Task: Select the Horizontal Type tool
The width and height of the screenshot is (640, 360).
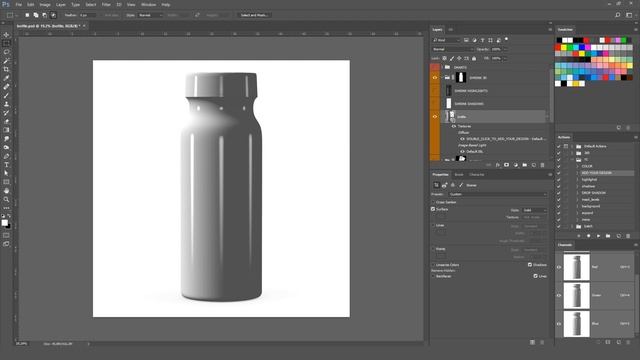Action: point(6,165)
